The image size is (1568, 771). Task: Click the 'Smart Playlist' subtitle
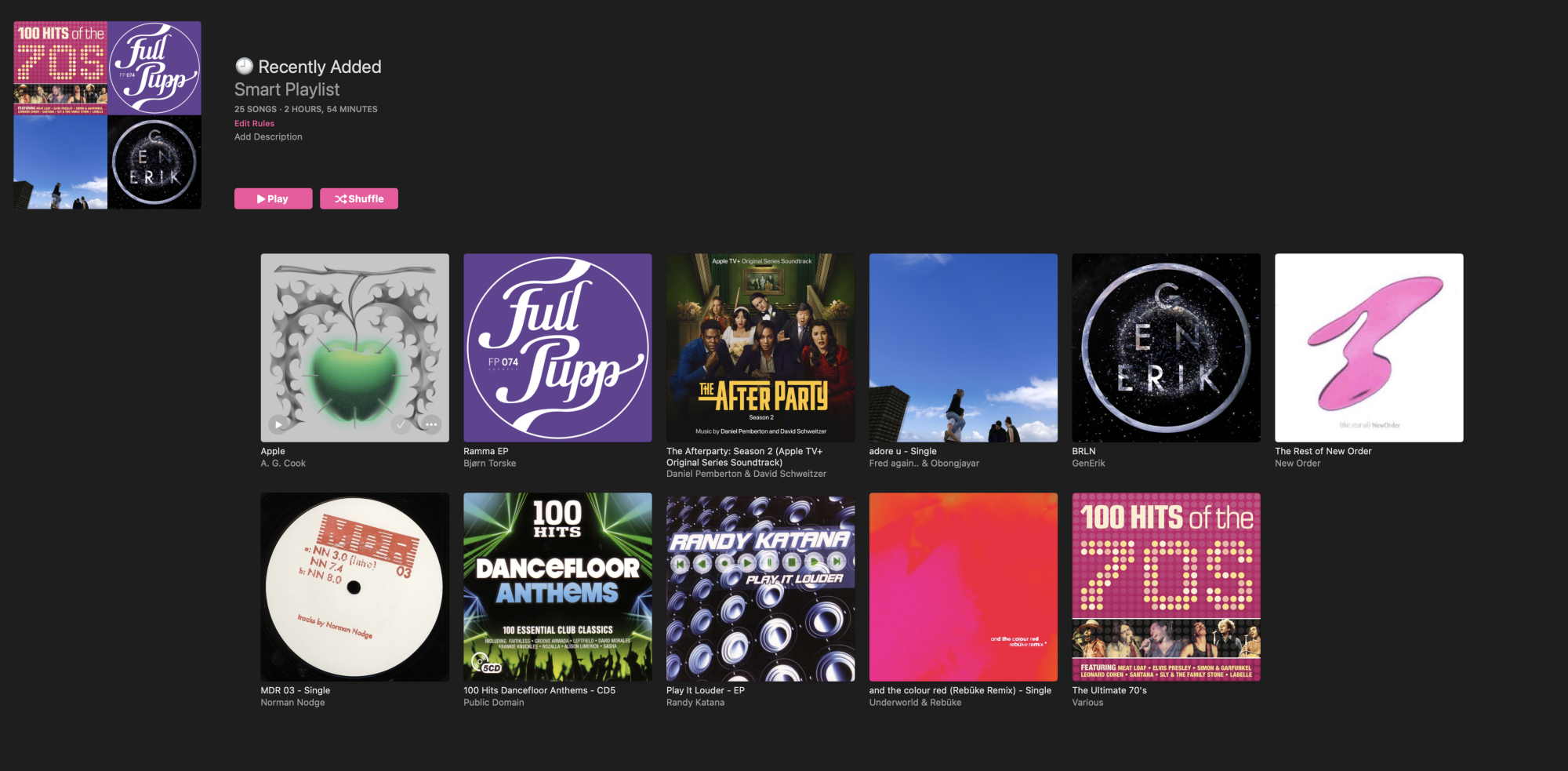tap(287, 89)
